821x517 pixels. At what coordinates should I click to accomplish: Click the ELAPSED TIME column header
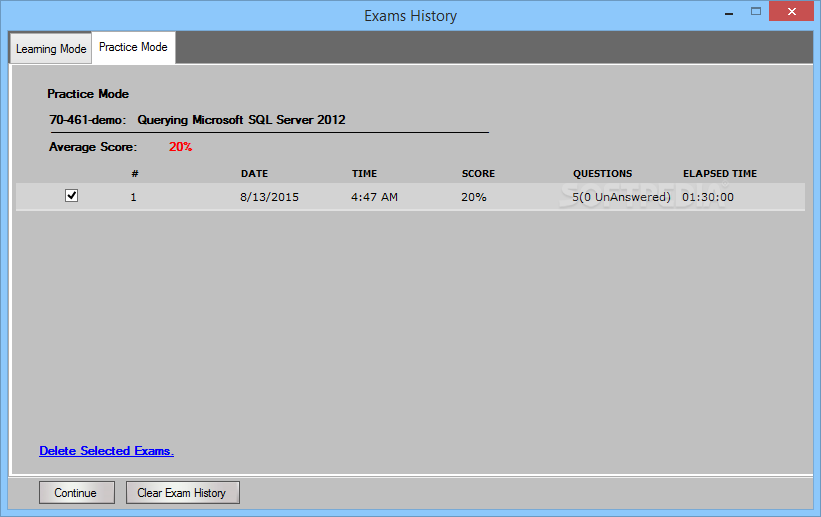coord(720,174)
